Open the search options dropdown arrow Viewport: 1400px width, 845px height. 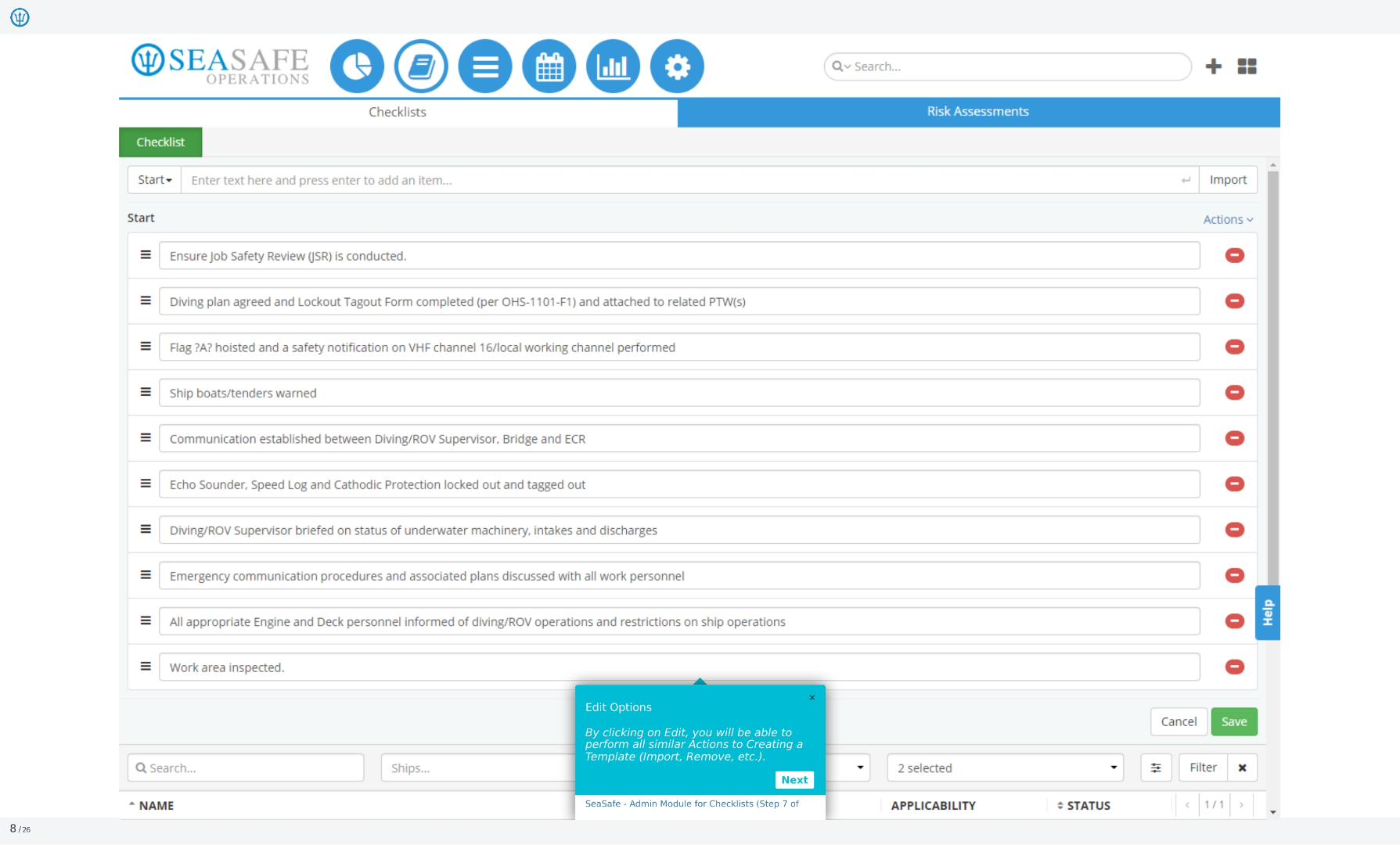(842, 67)
